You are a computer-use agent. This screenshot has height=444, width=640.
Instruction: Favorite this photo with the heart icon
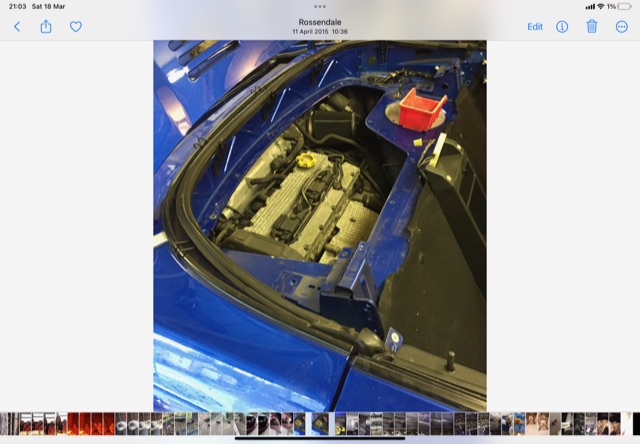(75, 27)
